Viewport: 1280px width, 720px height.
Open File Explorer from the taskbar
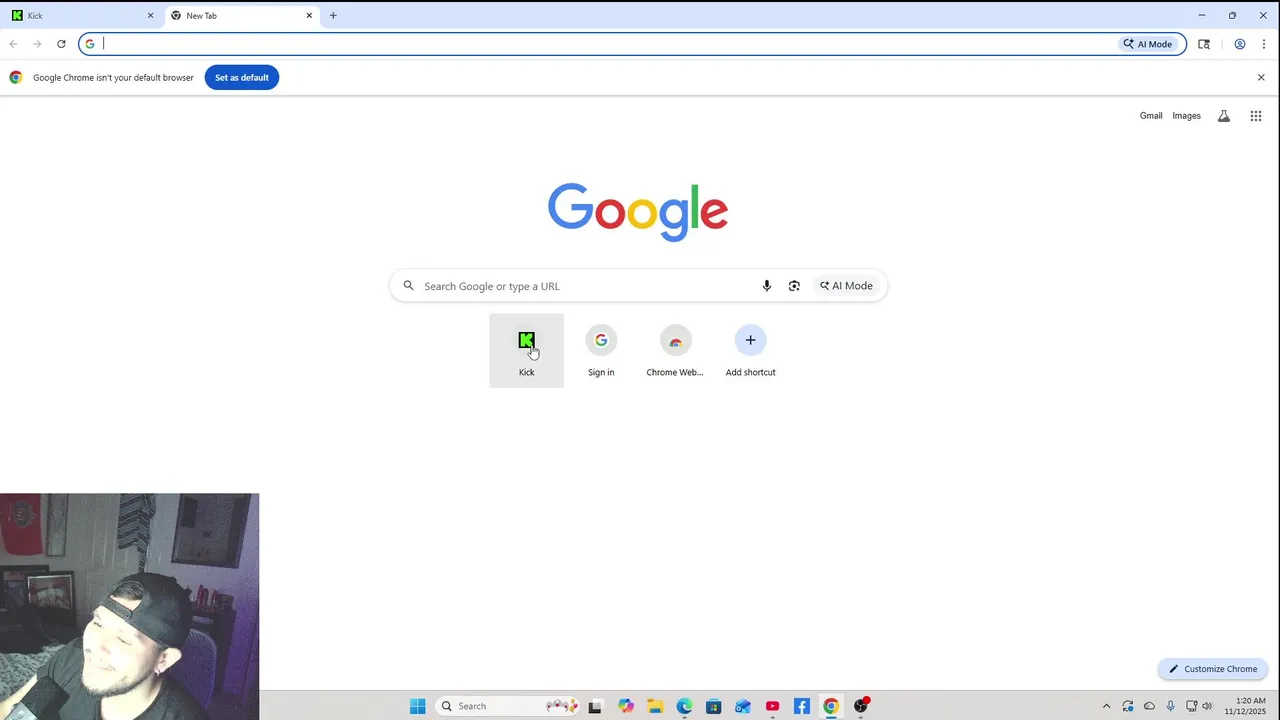point(655,706)
